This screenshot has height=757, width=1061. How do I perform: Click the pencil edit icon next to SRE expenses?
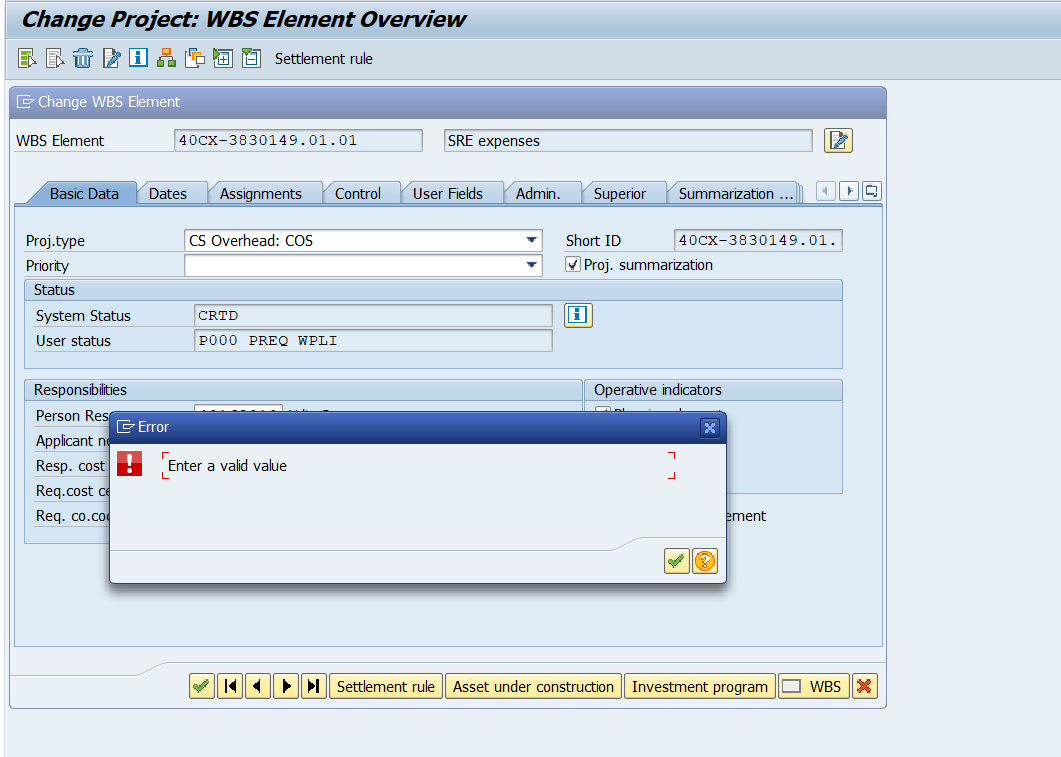(x=838, y=140)
